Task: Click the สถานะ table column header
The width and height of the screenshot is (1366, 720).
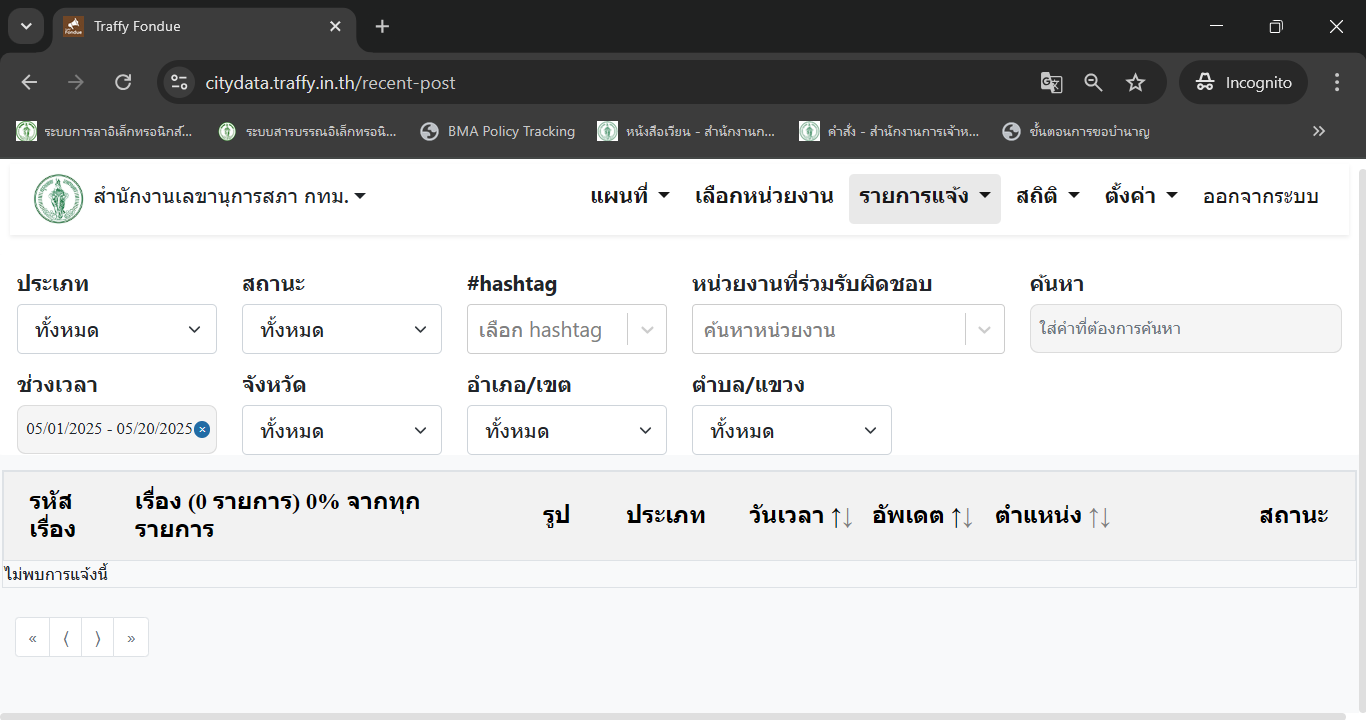Action: [x=1294, y=516]
